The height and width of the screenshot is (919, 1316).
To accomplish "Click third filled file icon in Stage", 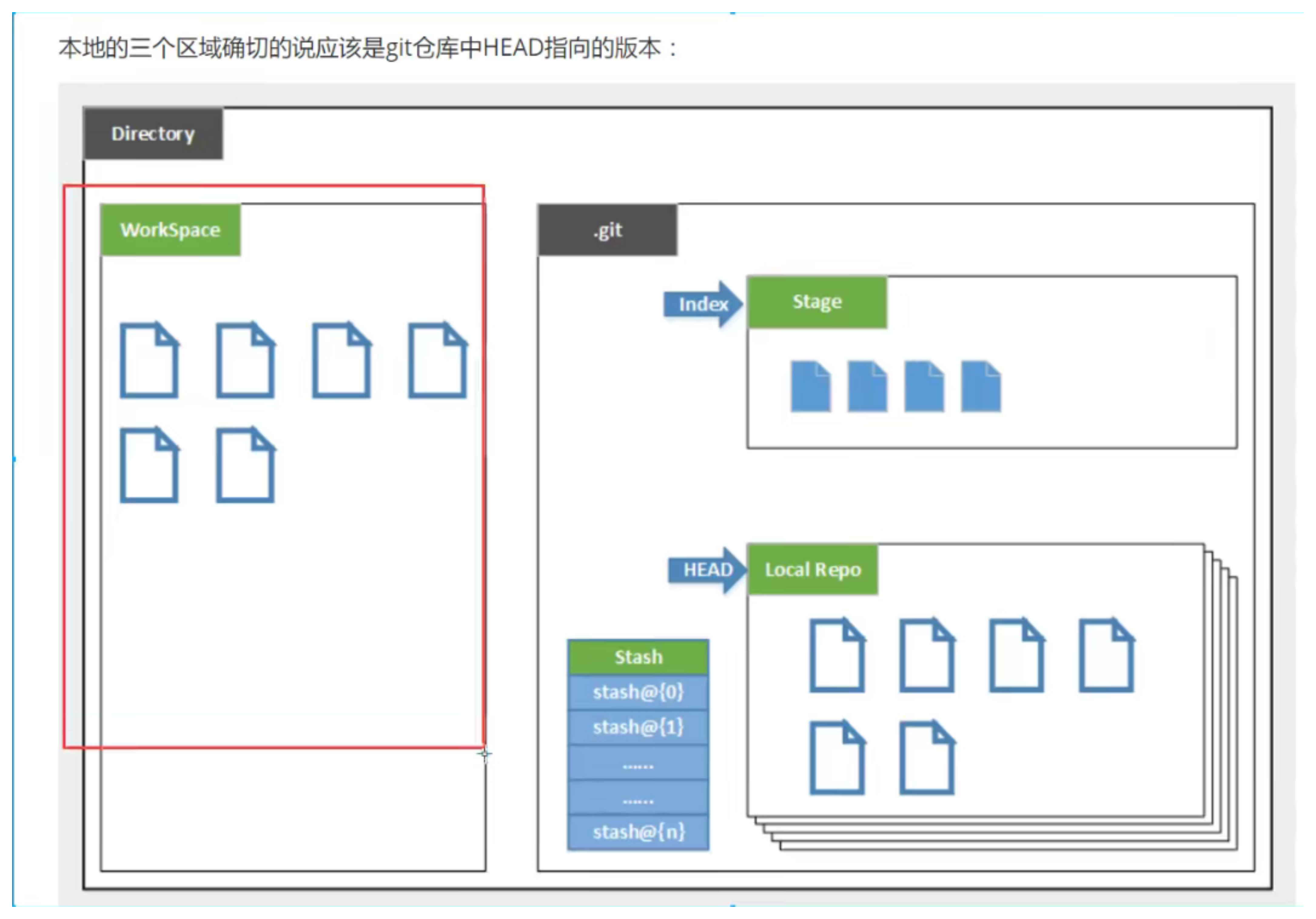I will click(924, 386).
